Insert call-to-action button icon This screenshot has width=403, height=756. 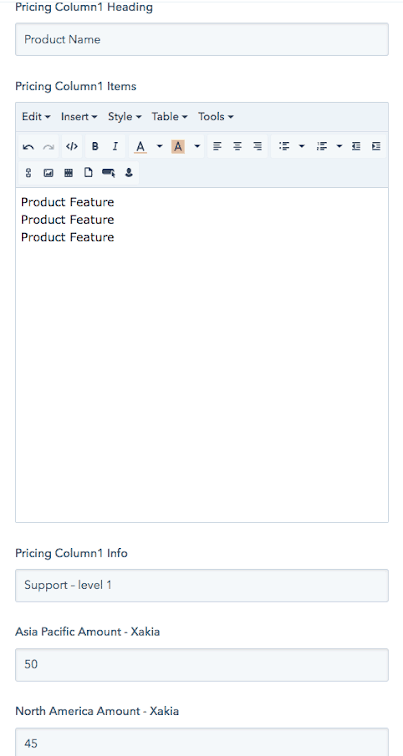pos(108,173)
